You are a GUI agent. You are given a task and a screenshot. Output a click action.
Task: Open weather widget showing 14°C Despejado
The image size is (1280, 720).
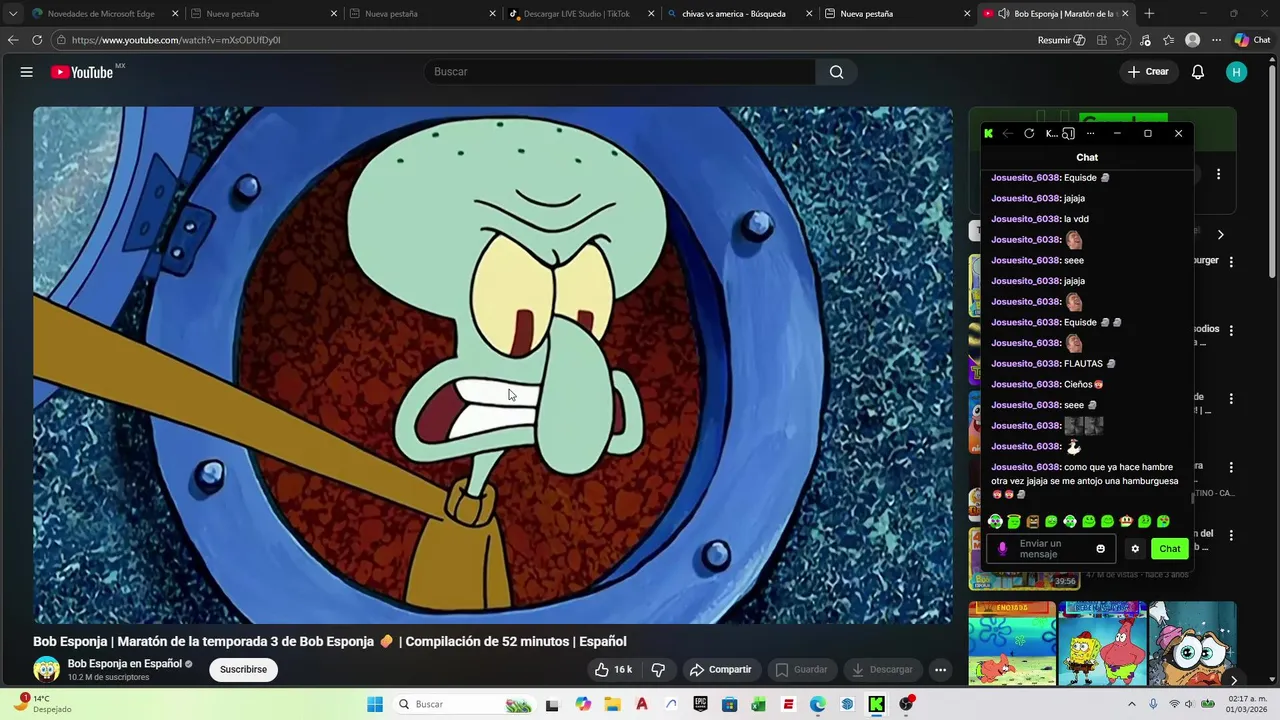pyautogui.click(x=43, y=704)
